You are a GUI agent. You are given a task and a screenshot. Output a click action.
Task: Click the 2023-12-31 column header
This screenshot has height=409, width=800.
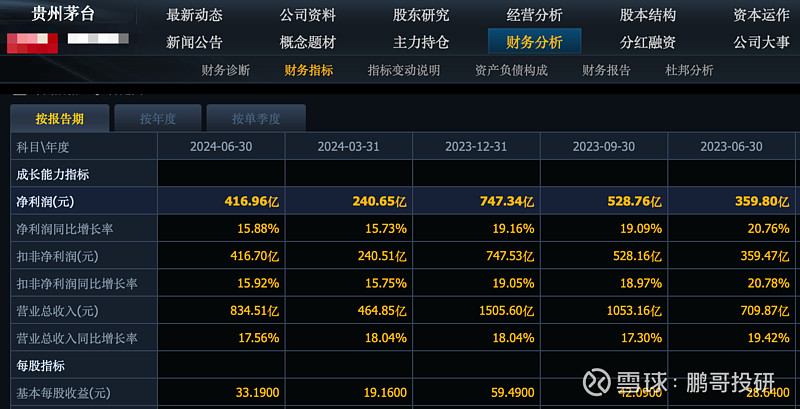[476, 147]
